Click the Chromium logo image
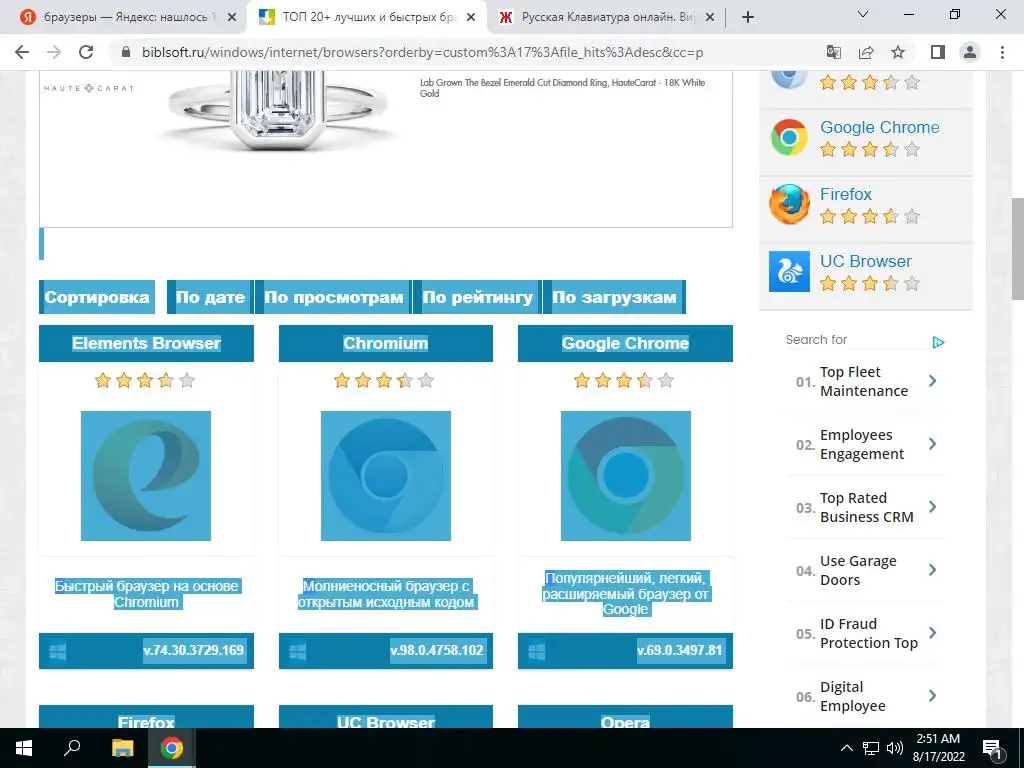This screenshot has width=1024, height=768. pyautogui.click(x=386, y=475)
